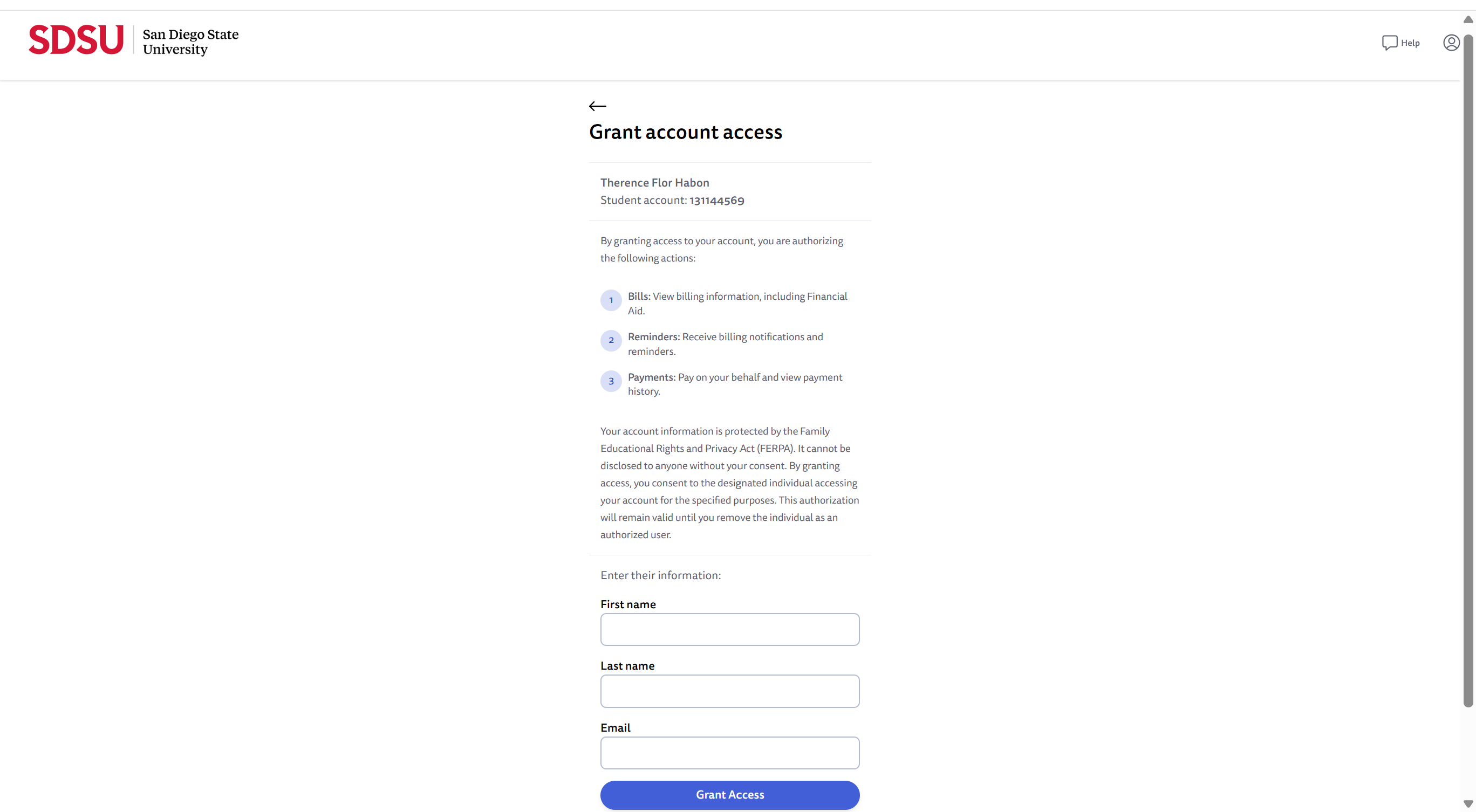The image size is (1476, 812).
Task: Click into the Email input field
Action: pyautogui.click(x=729, y=753)
